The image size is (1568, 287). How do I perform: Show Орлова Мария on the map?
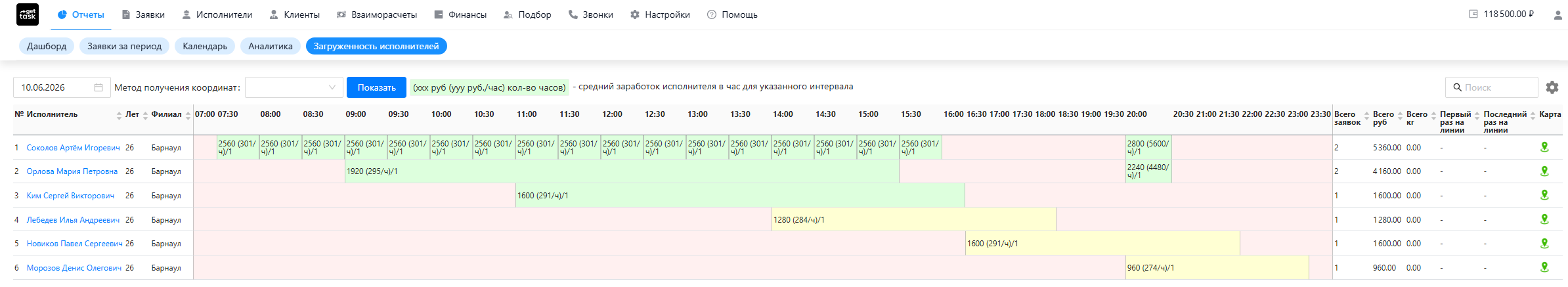click(x=1544, y=171)
